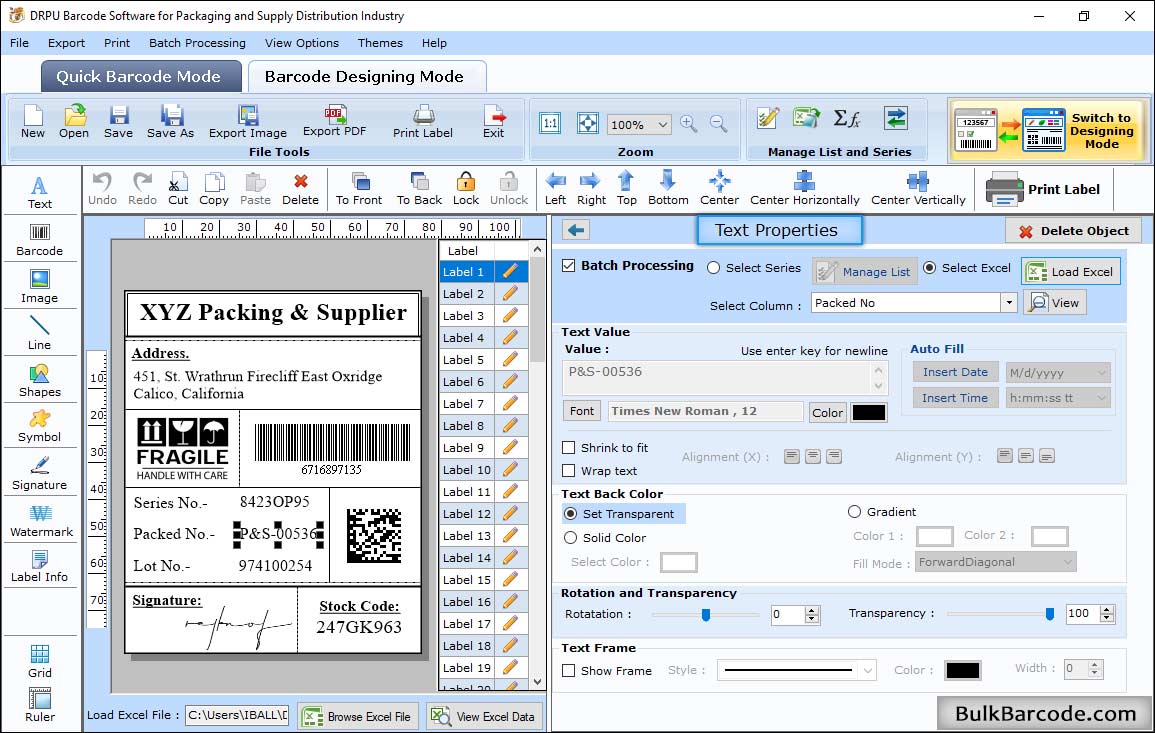Center object Horizontally

[x=804, y=189]
